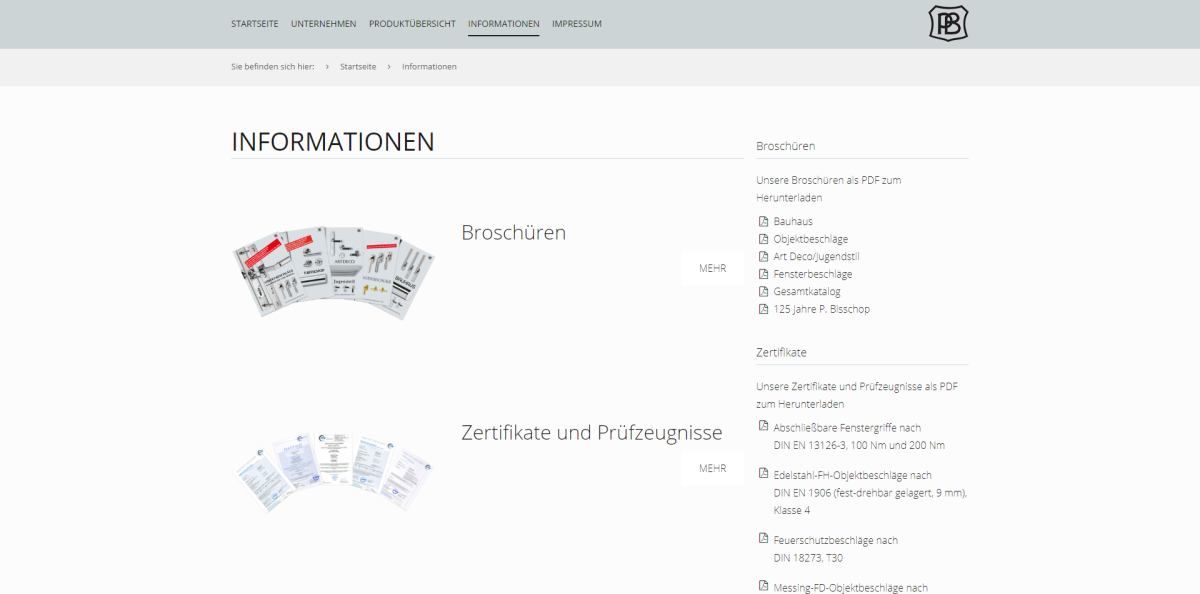This screenshot has height=594, width=1200.
Task: Click PDF icon beside Edelstahl-FH-Objektbeschläge
Action: click(764, 474)
